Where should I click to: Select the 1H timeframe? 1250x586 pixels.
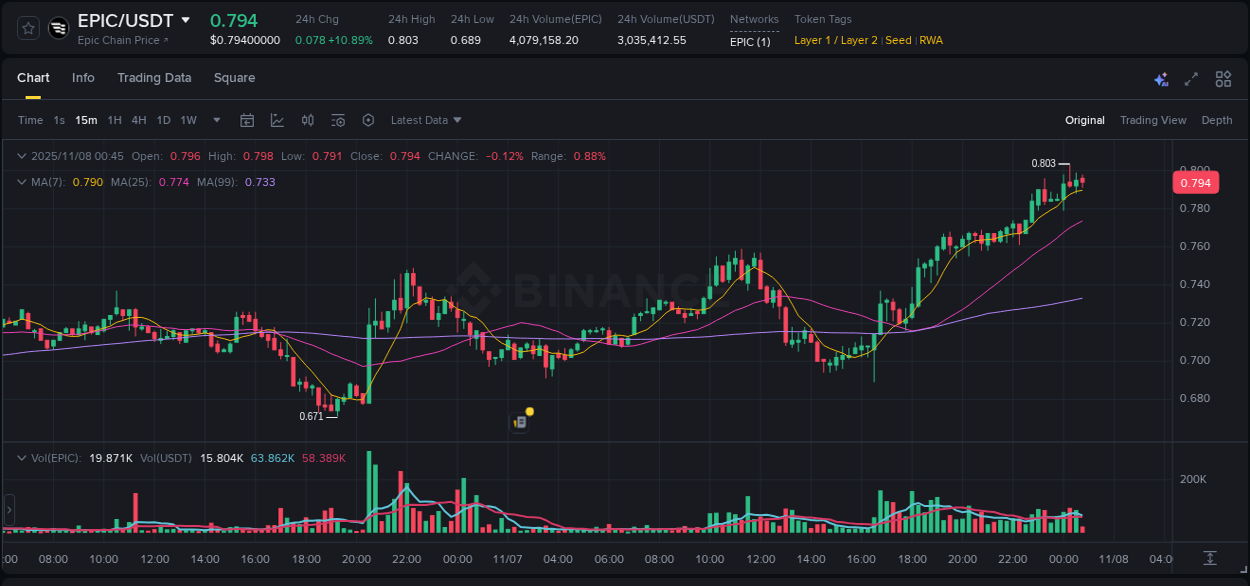point(114,119)
